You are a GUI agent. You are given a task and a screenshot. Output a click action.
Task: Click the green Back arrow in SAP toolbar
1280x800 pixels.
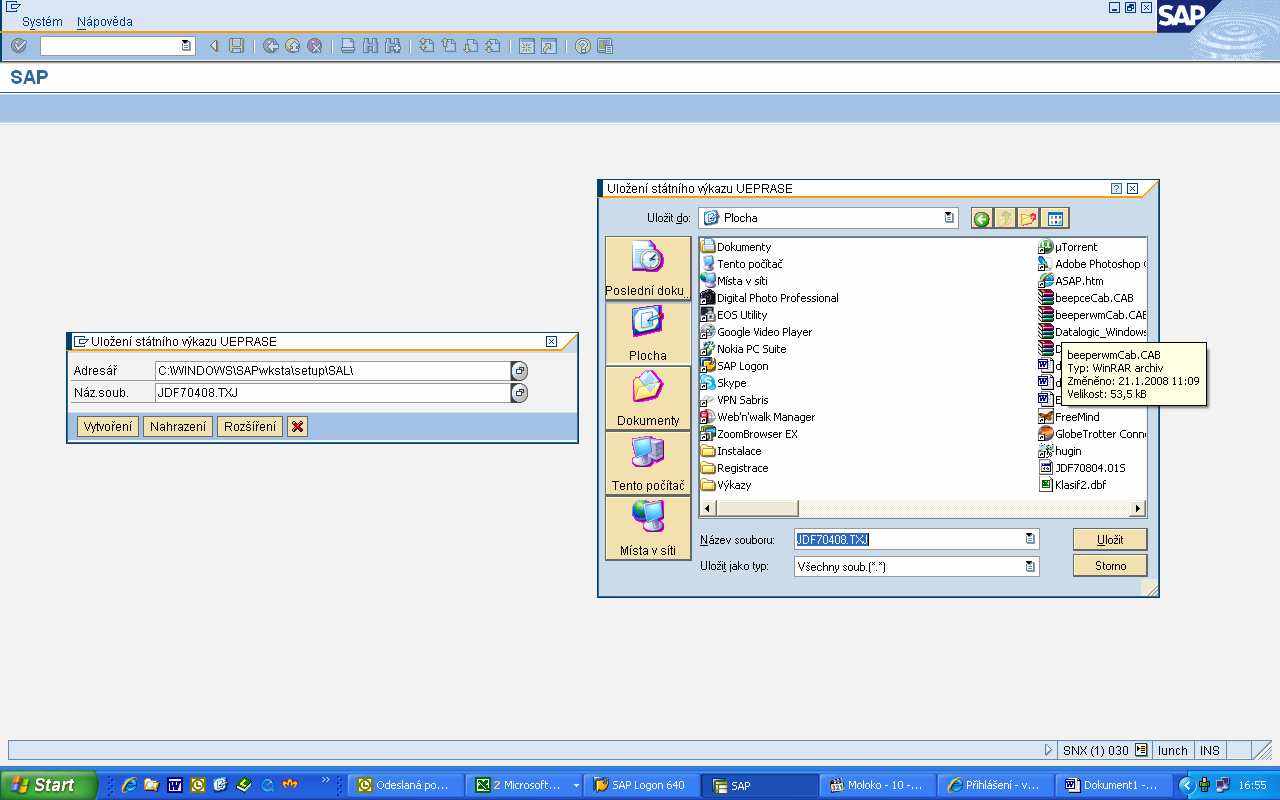coord(270,46)
